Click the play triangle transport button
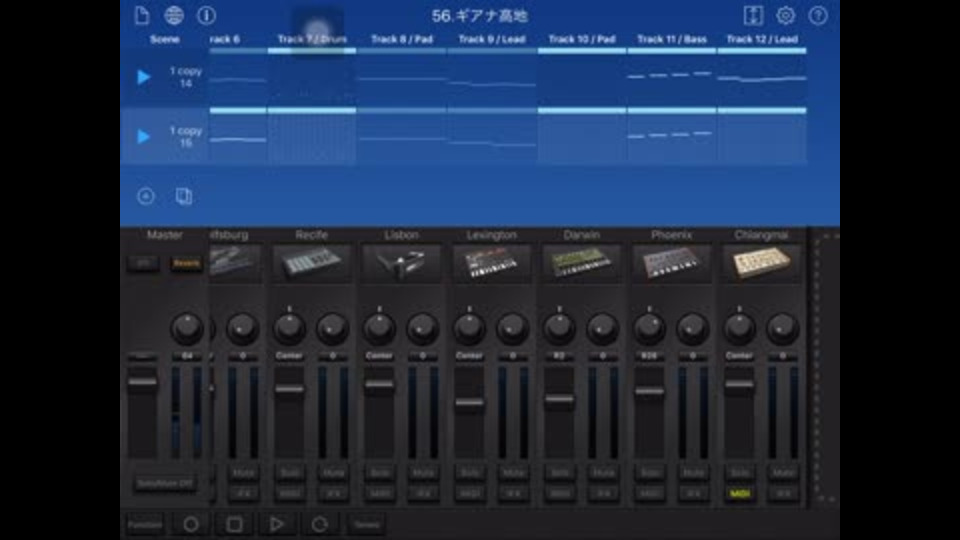The image size is (960, 540). click(x=276, y=524)
